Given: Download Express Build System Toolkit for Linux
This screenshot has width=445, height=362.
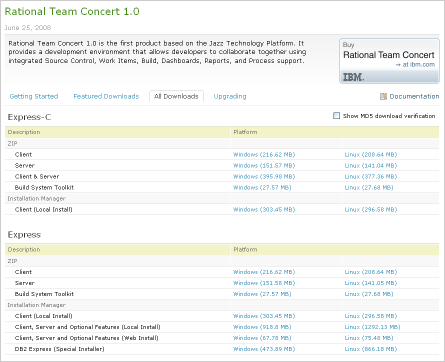Looking at the screenshot, I should (369, 294).
